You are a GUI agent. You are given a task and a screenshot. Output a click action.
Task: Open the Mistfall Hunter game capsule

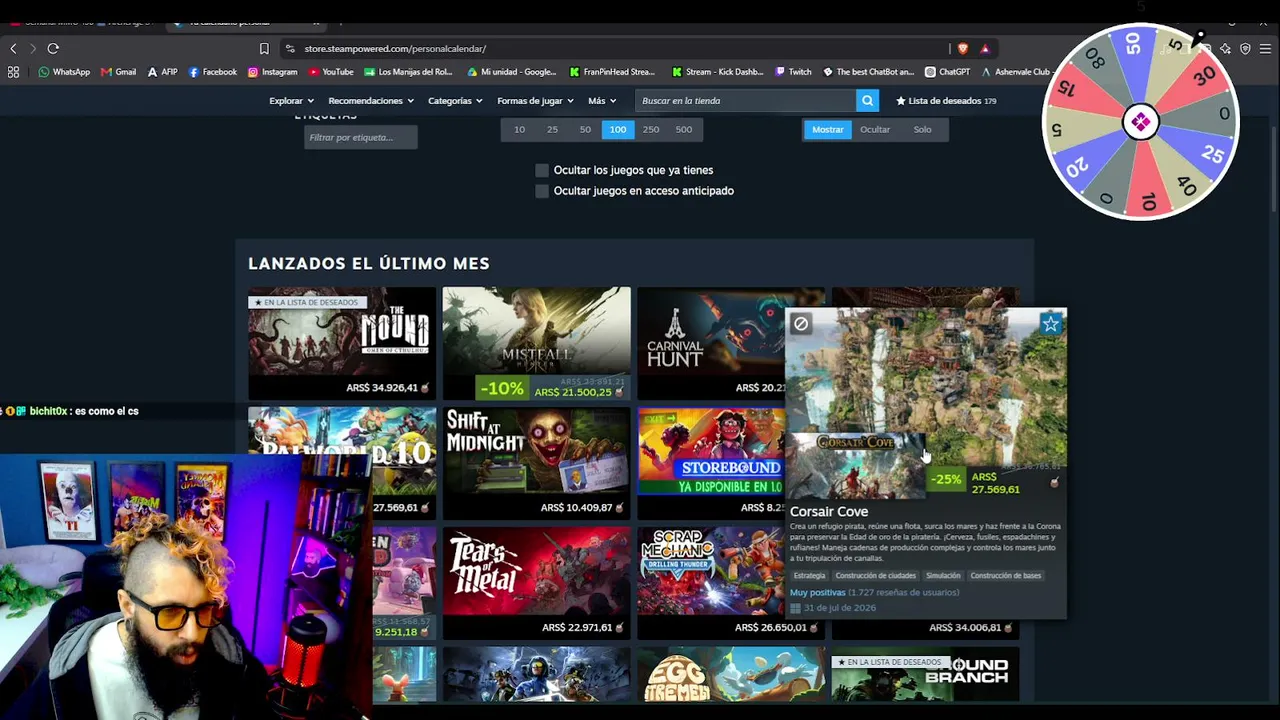[x=537, y=343]
